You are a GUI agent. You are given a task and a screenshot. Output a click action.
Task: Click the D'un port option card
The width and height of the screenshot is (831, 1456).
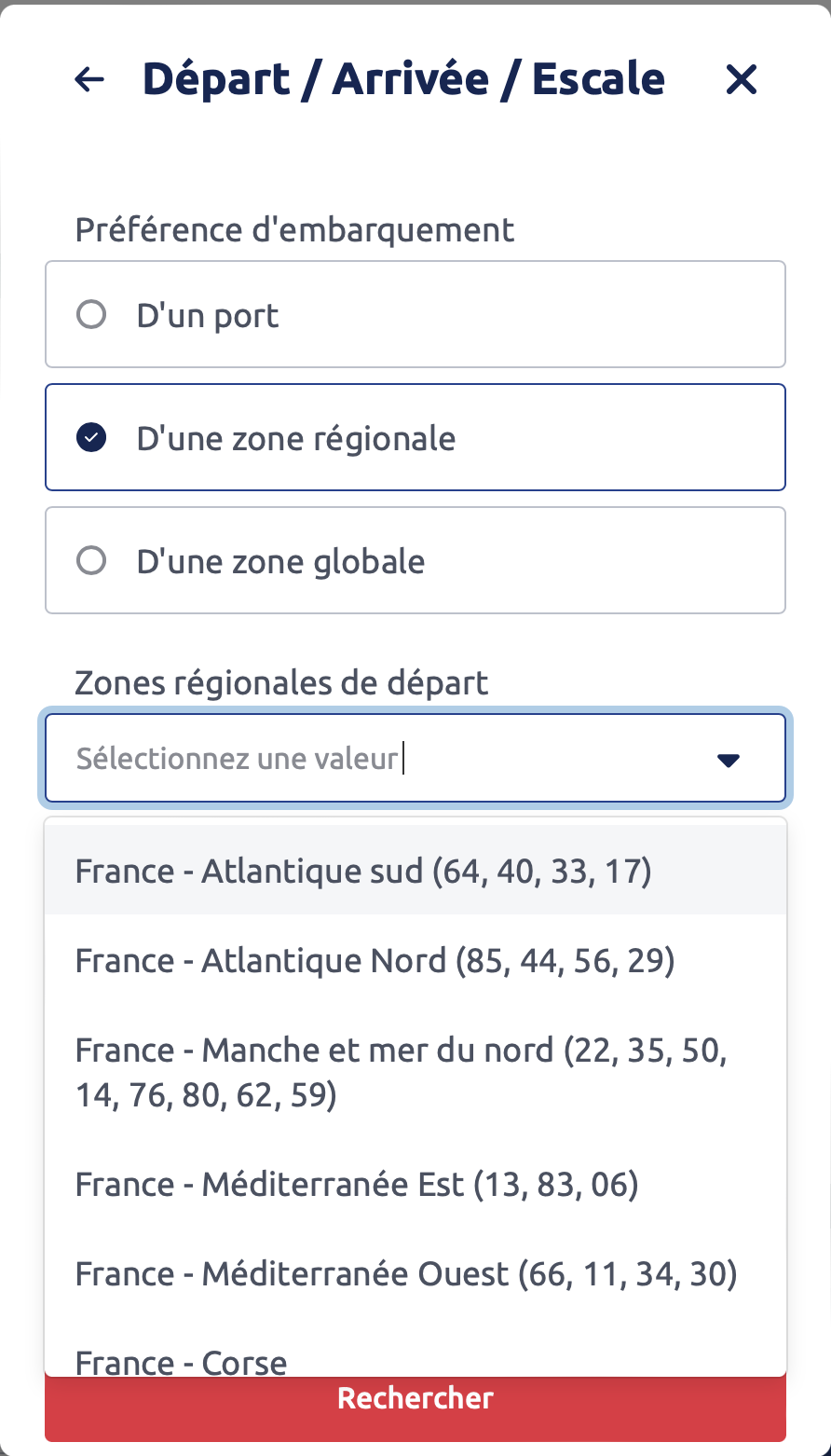415,314
